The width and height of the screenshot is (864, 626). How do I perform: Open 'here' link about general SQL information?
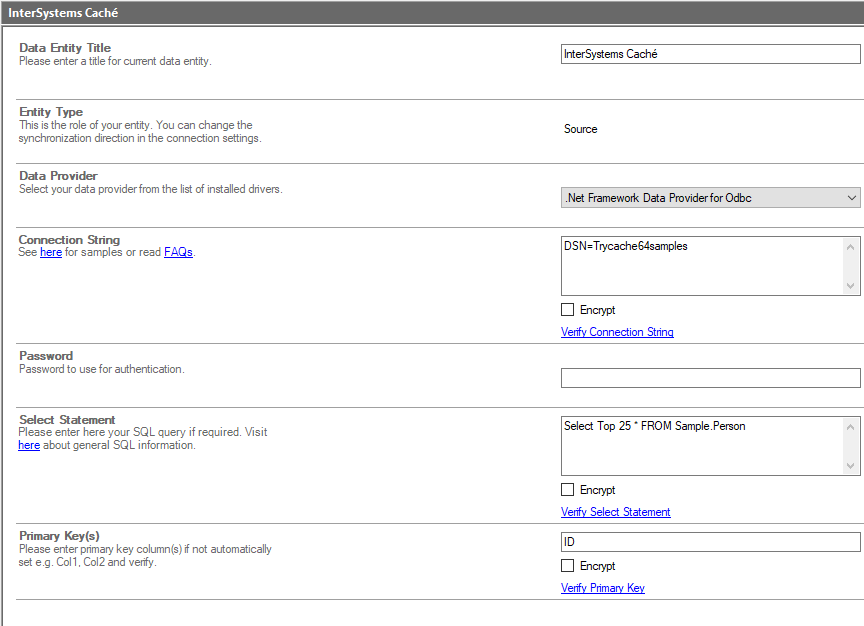click(x=29, y=445)
